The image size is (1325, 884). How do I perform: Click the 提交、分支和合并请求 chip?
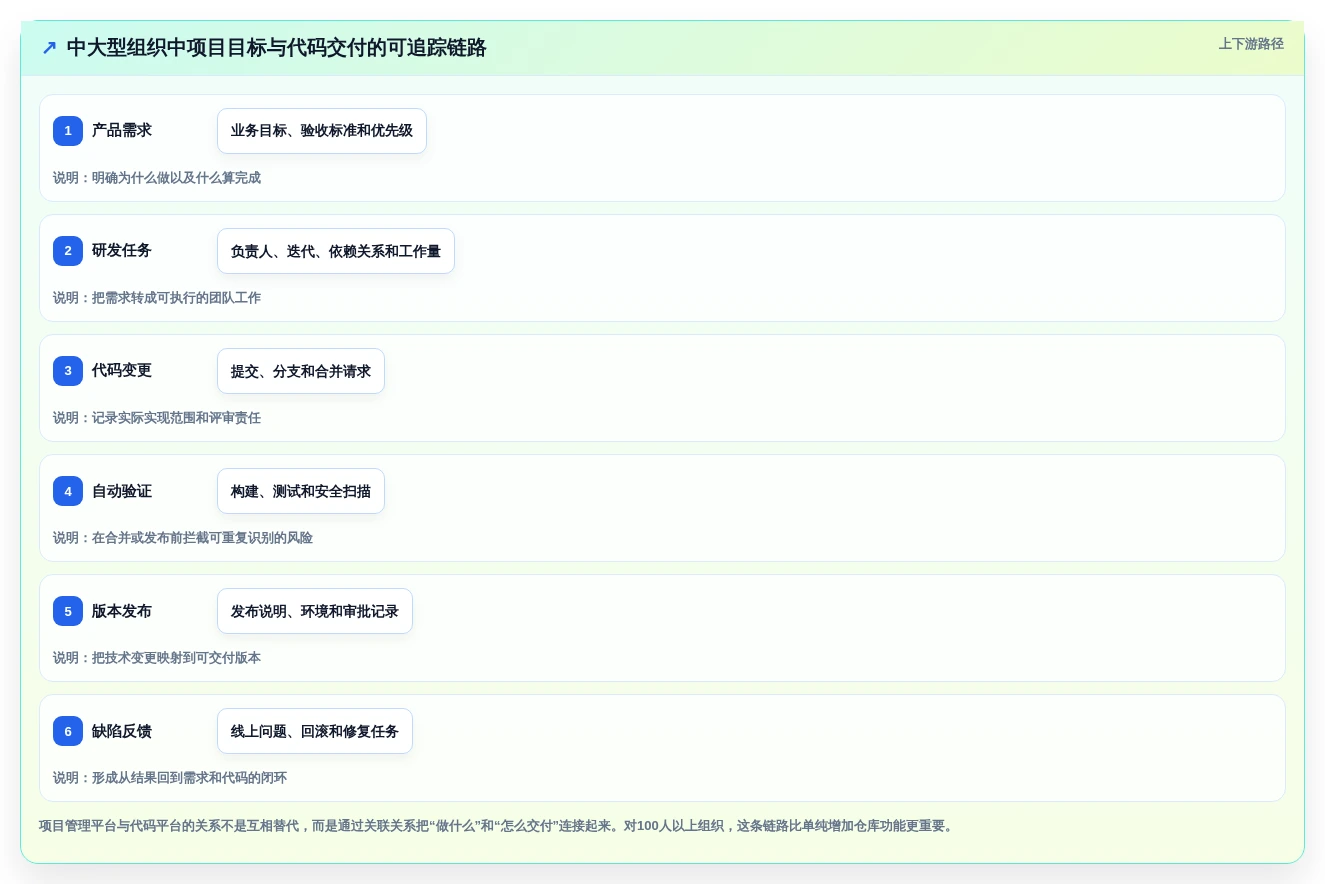(x=301, y=371)
